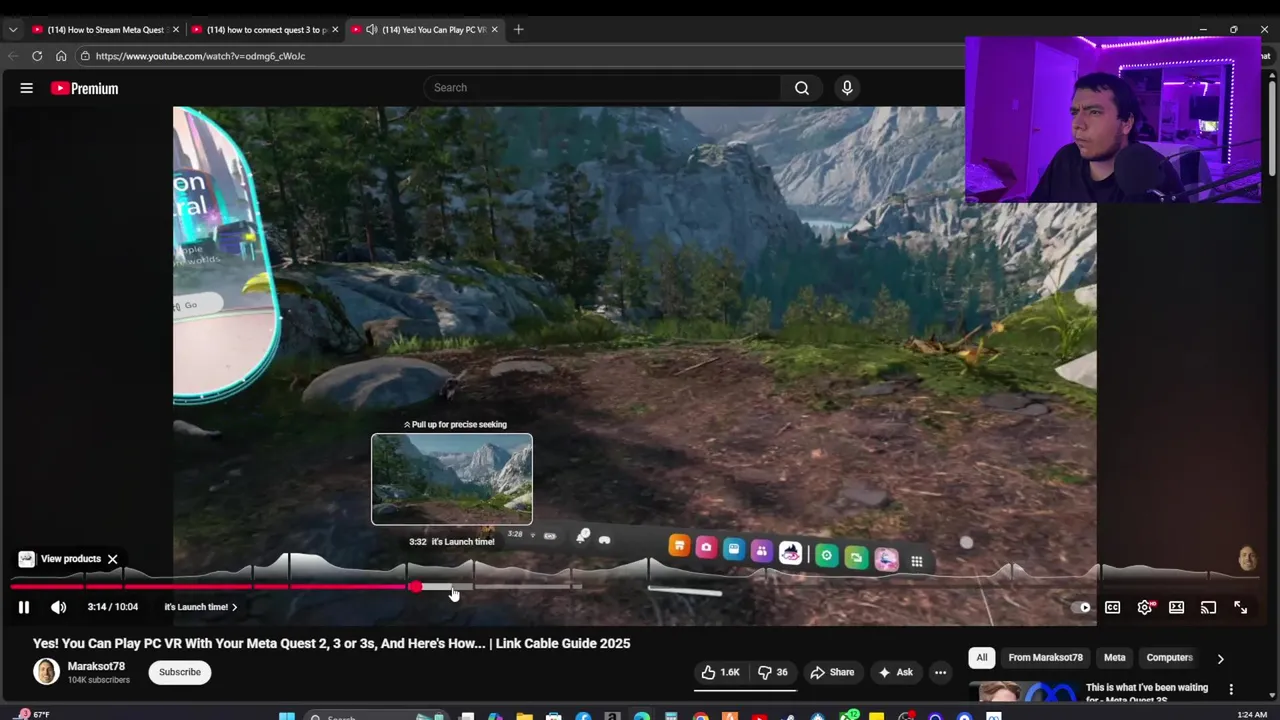Viewport: 1280px width, 720px height.
Task: Mute audio on the playing tab
Action: [x=372, y=30]
